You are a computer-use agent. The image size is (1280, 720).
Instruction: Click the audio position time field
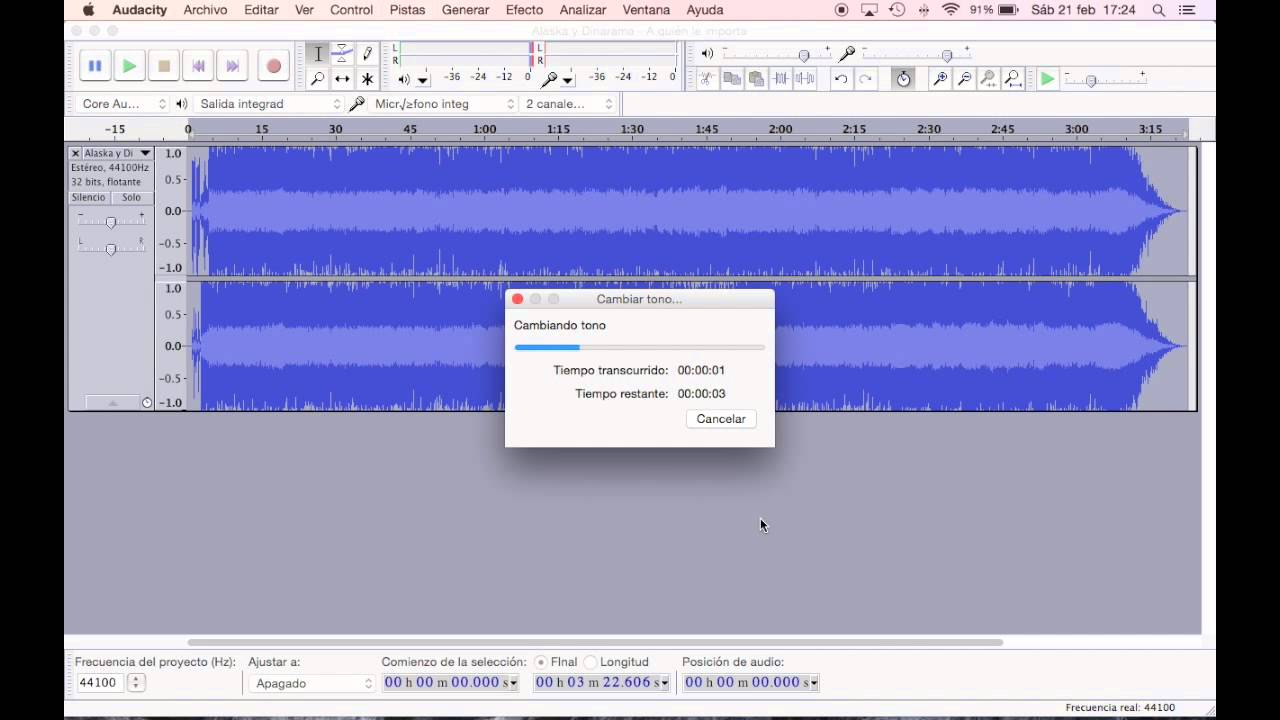751,682
